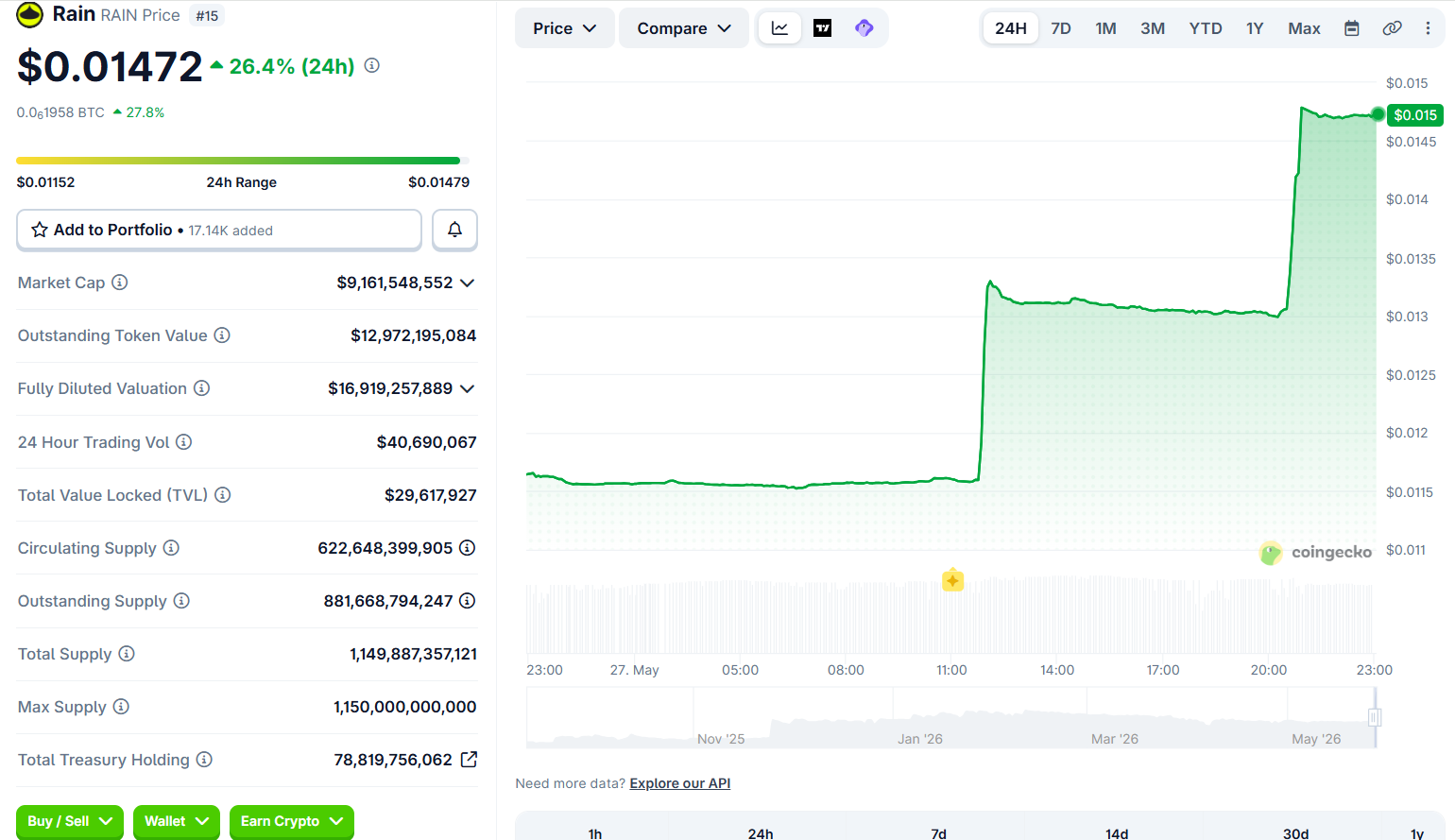This screenshot has width=1455, height=840.
Task: Select the 1M timeframe tab
Action: [x=1106, y=28]
